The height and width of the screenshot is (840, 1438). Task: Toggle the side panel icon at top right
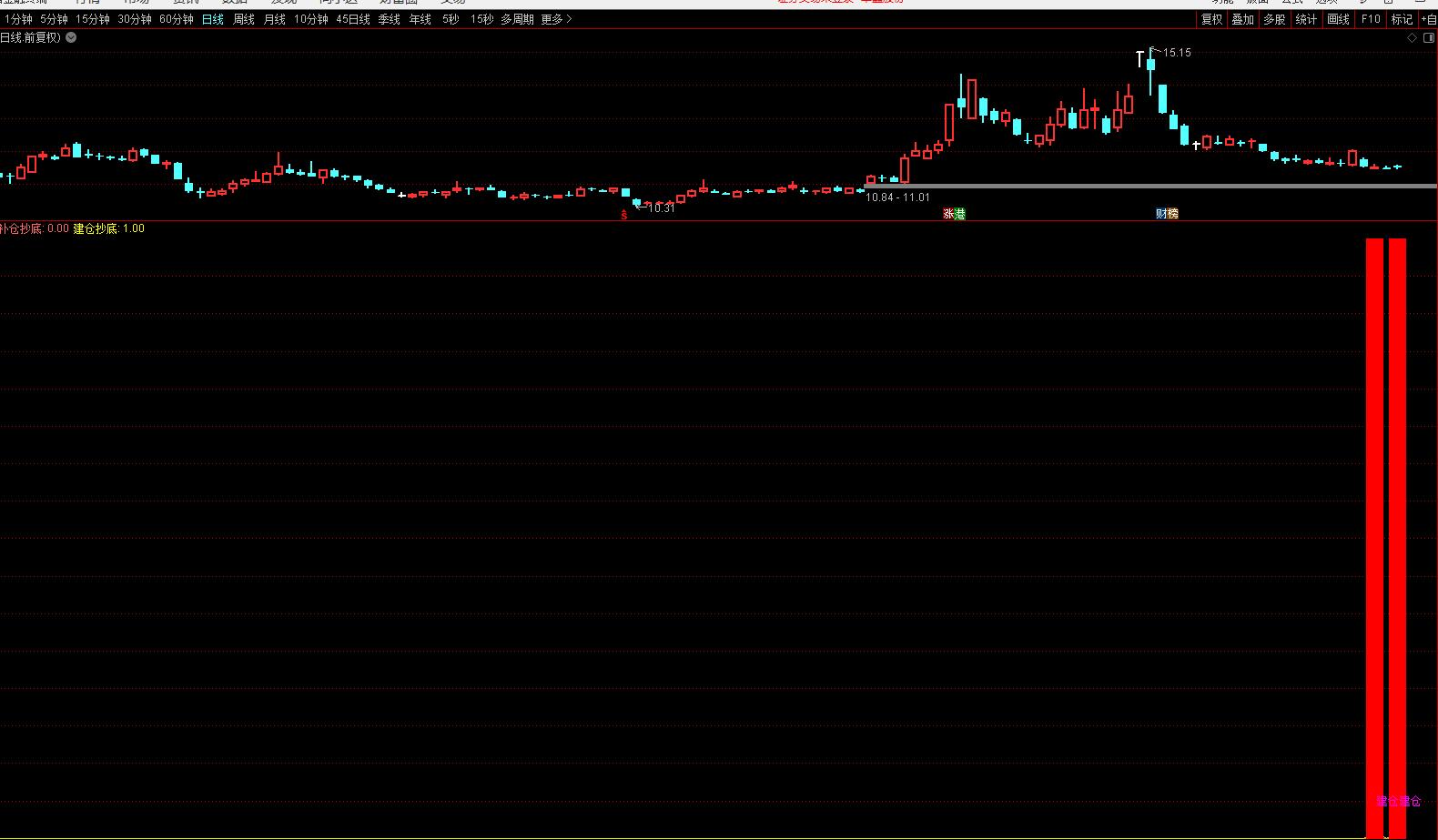pos(1428,38)
